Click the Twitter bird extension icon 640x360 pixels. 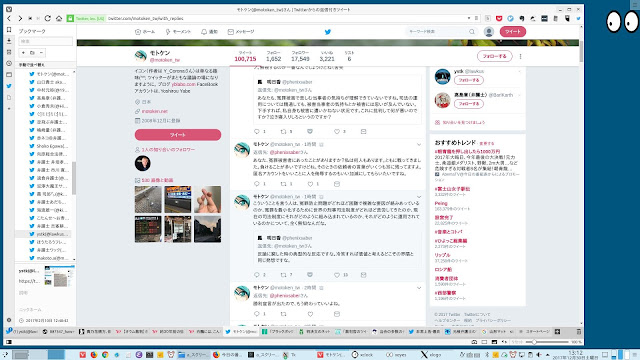tap(578, 18)
